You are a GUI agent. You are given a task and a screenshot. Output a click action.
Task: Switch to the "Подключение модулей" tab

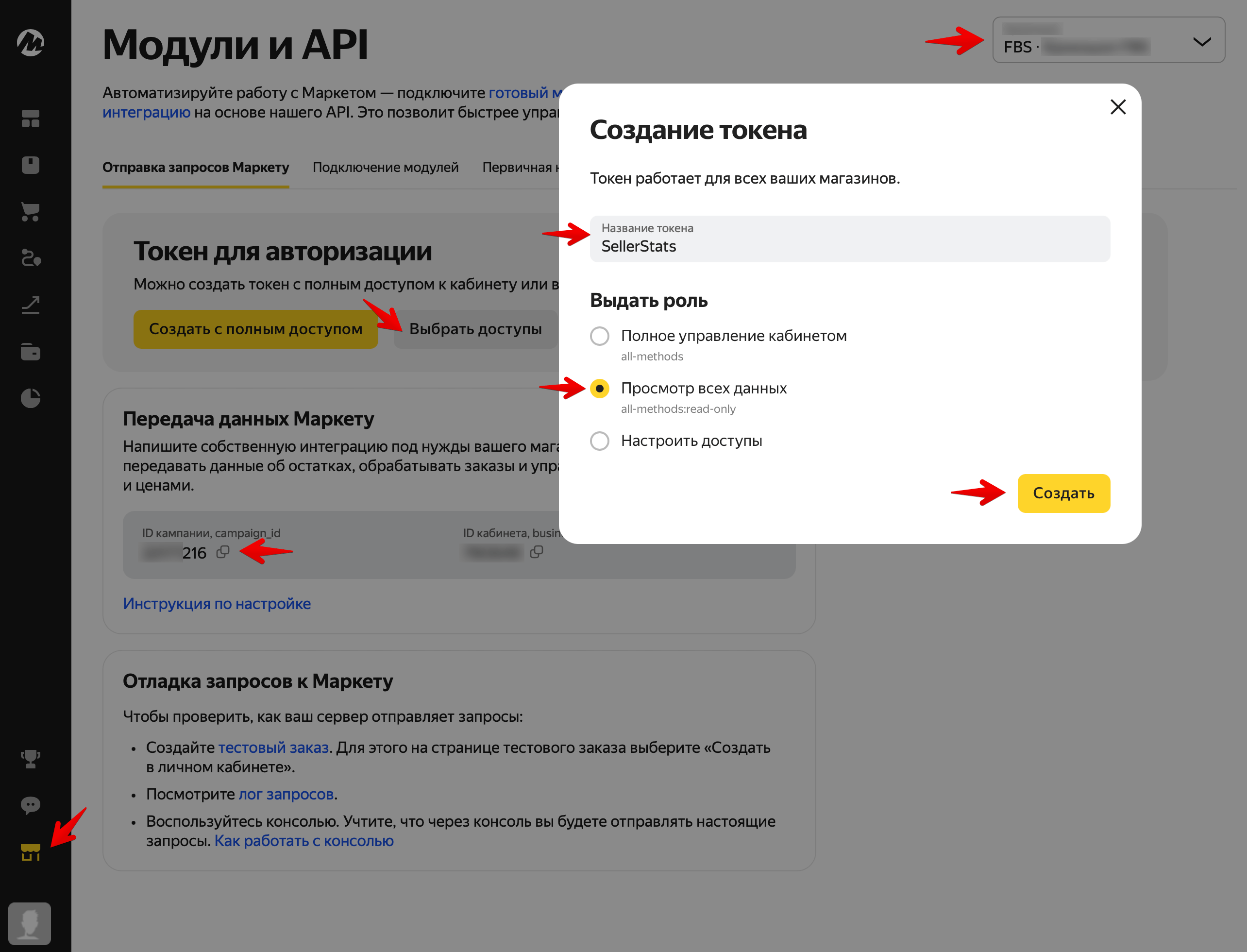[x=385, y=167]
